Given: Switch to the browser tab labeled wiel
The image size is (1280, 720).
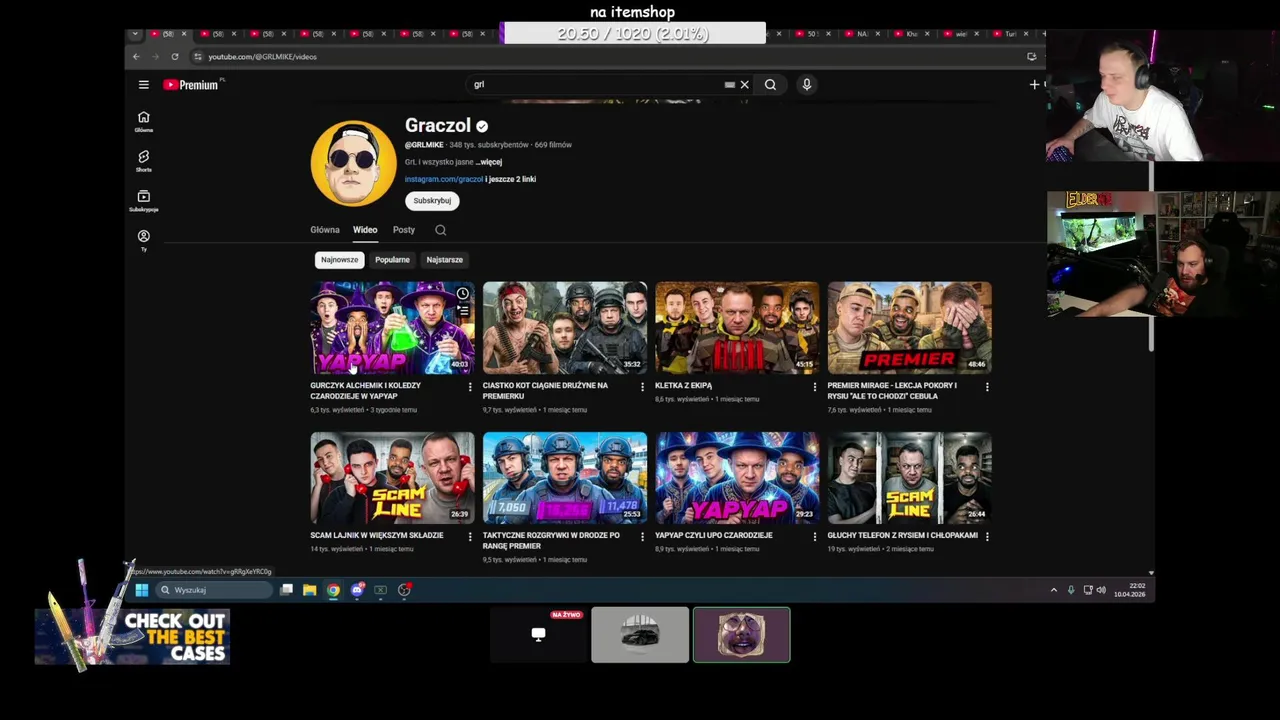Looking at the screenshot, I should coord(960,34).
